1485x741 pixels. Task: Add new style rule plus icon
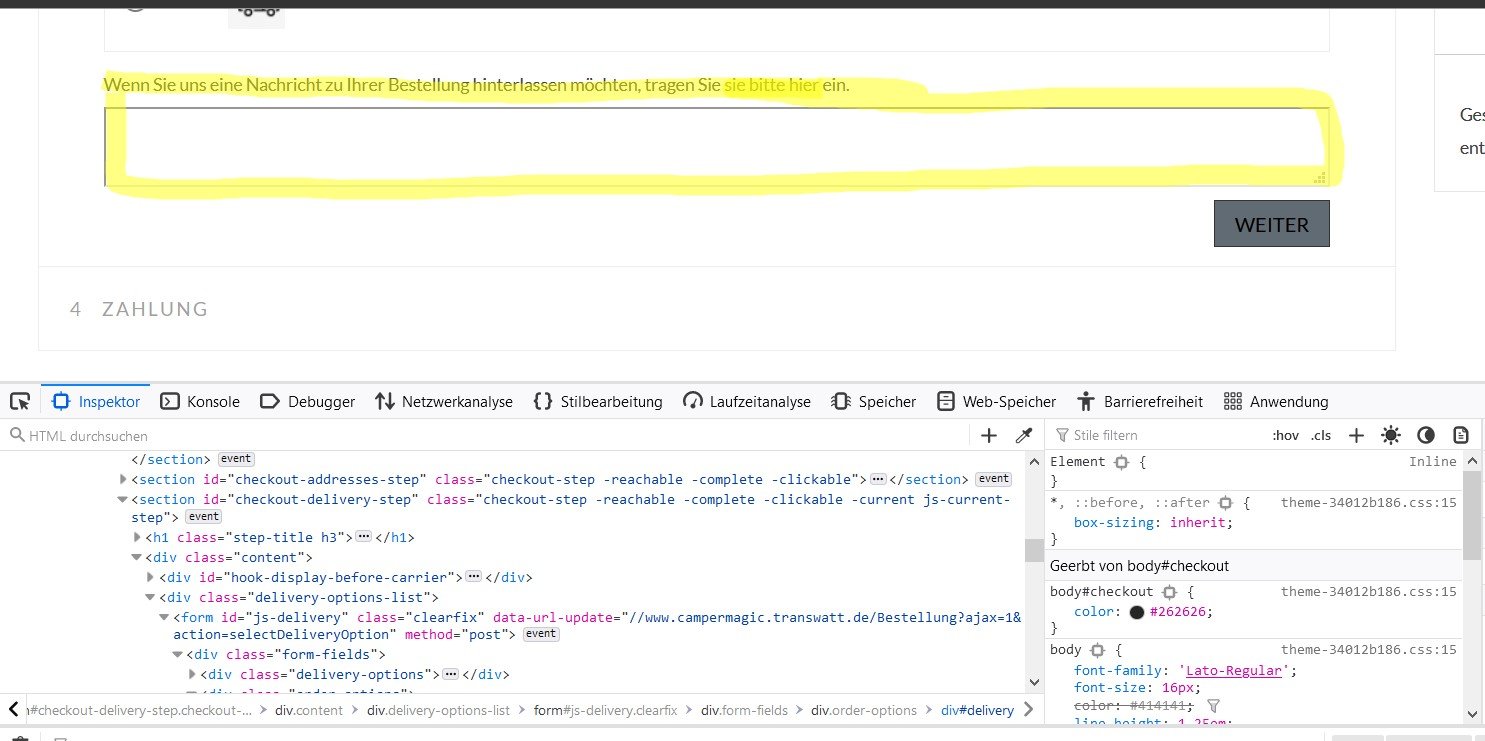coord(1356,435)
